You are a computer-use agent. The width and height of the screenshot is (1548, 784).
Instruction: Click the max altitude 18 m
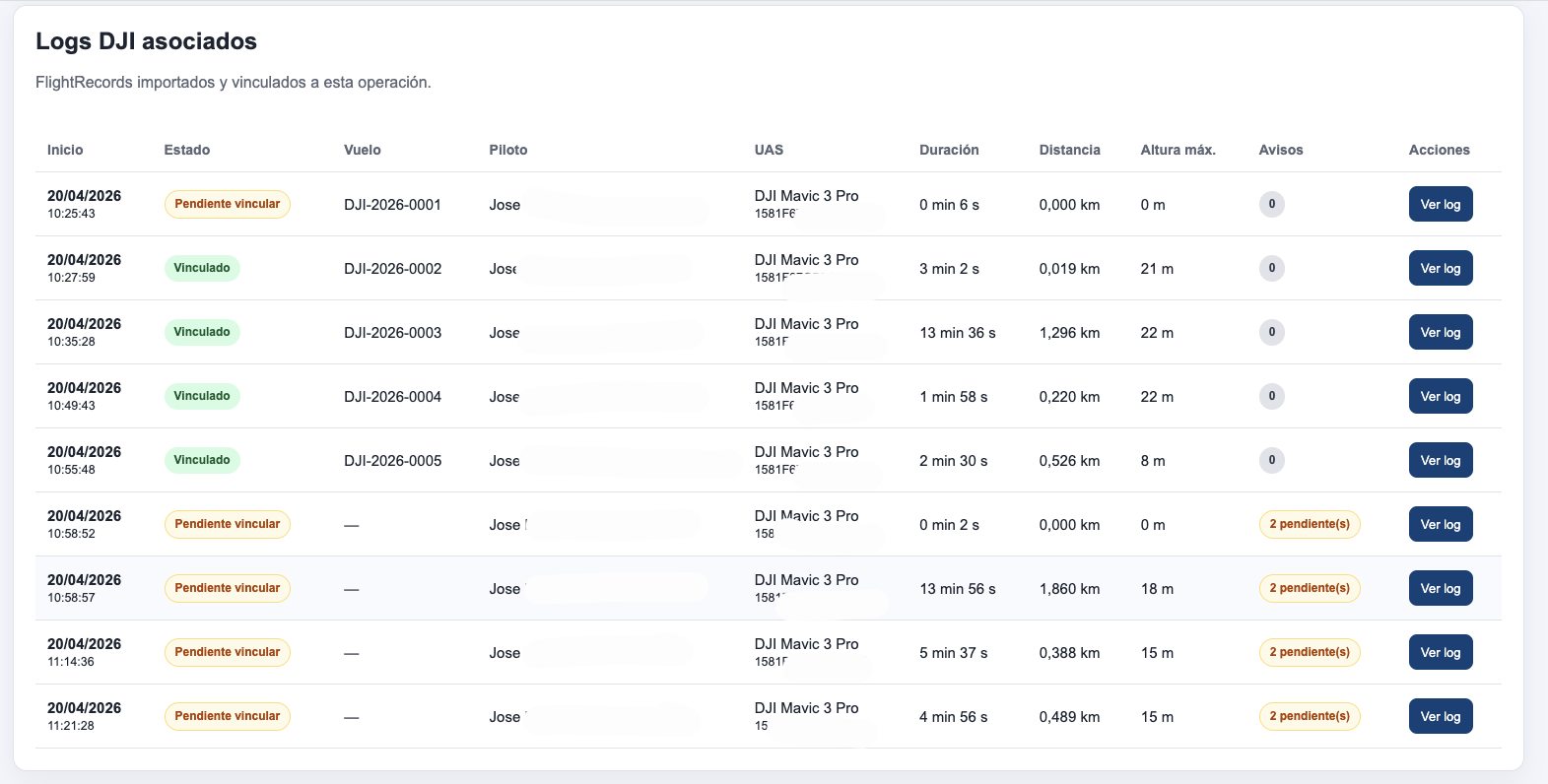point(1157,589)
